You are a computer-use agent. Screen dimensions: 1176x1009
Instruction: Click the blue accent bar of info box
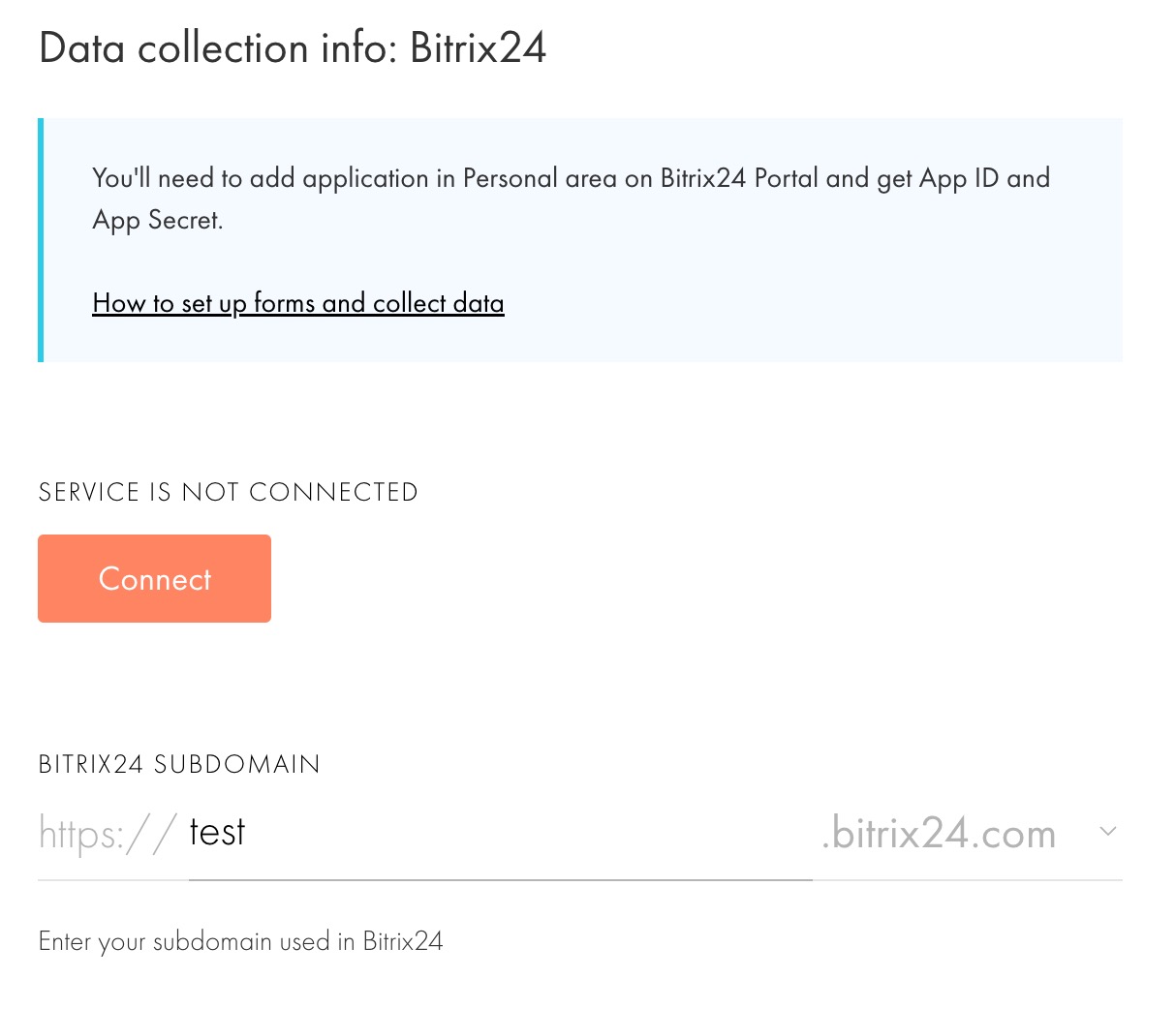tap(41, 240)
